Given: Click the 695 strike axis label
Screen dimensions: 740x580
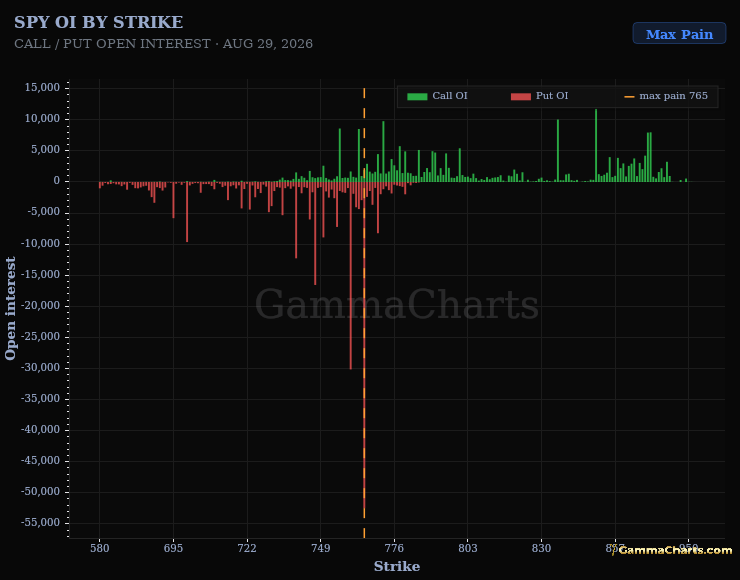Looking at the screenshot, I should click(173, 548).
